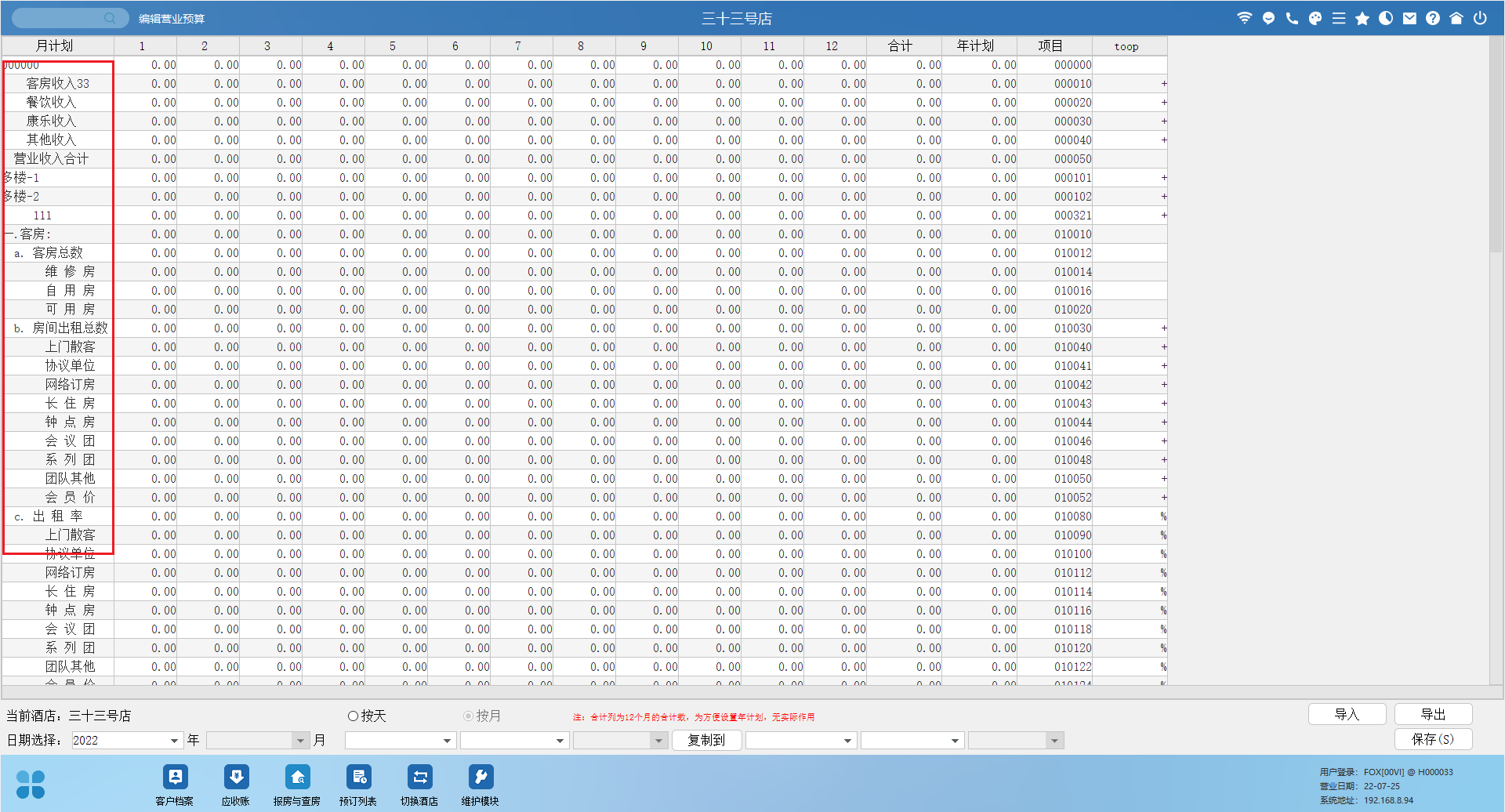The width and height of the screenshot is (1505, 812).
Task: Open the second blank combo box after 月
Action: (x=514, y=741)
